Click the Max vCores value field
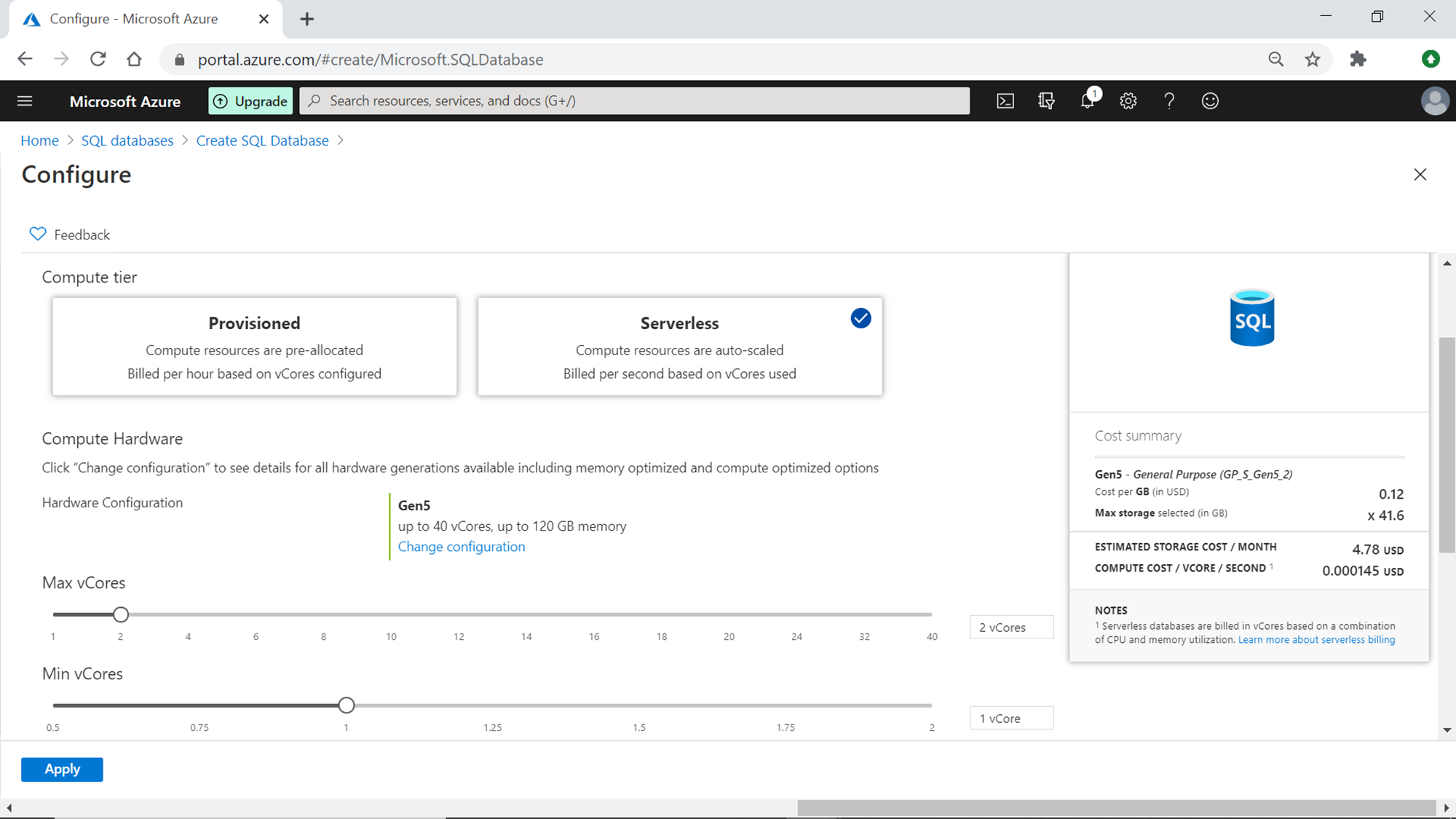 (x=1010, y=627)
